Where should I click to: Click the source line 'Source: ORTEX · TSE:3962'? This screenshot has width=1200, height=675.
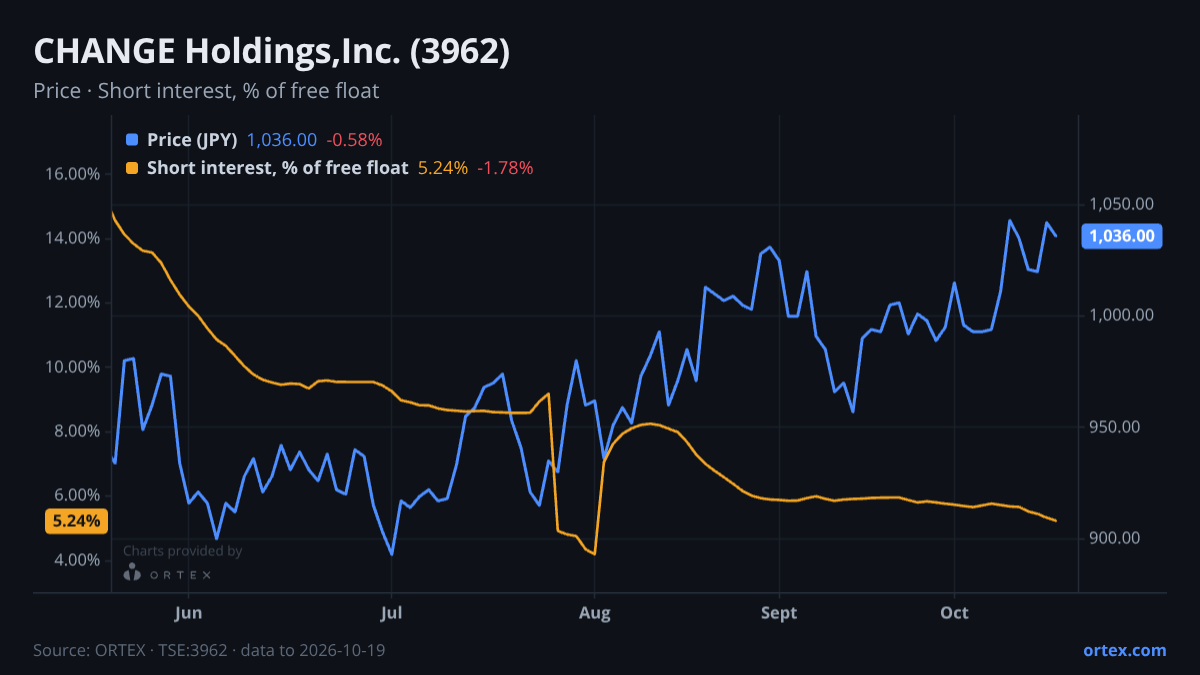(x=132, y=650)
